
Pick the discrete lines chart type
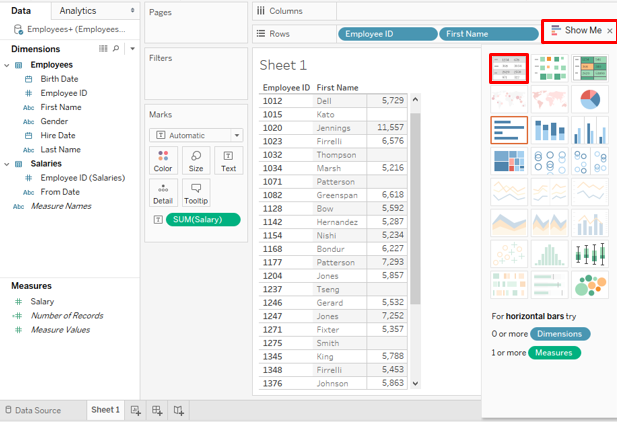(549, 192)
